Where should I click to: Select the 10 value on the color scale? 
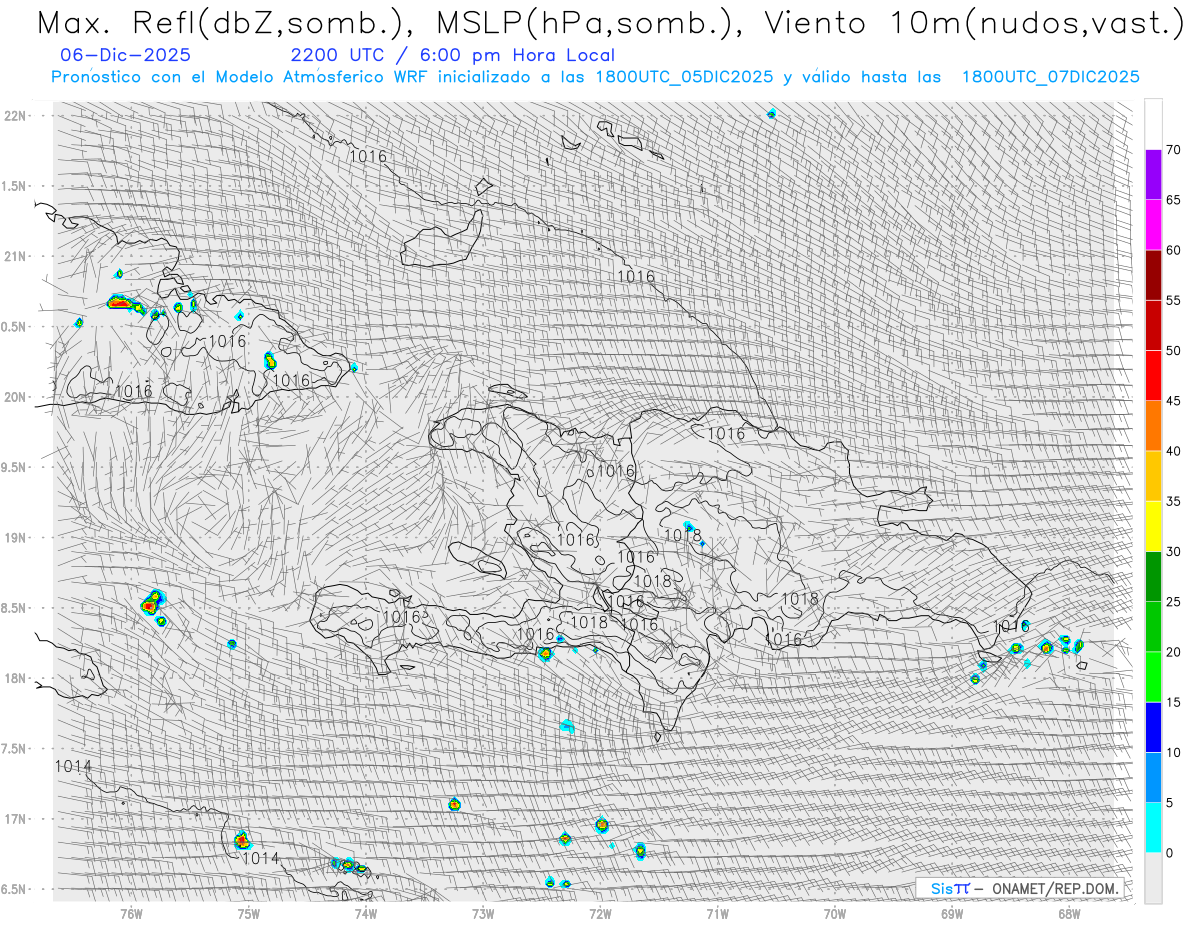[x=1173, y=752]
